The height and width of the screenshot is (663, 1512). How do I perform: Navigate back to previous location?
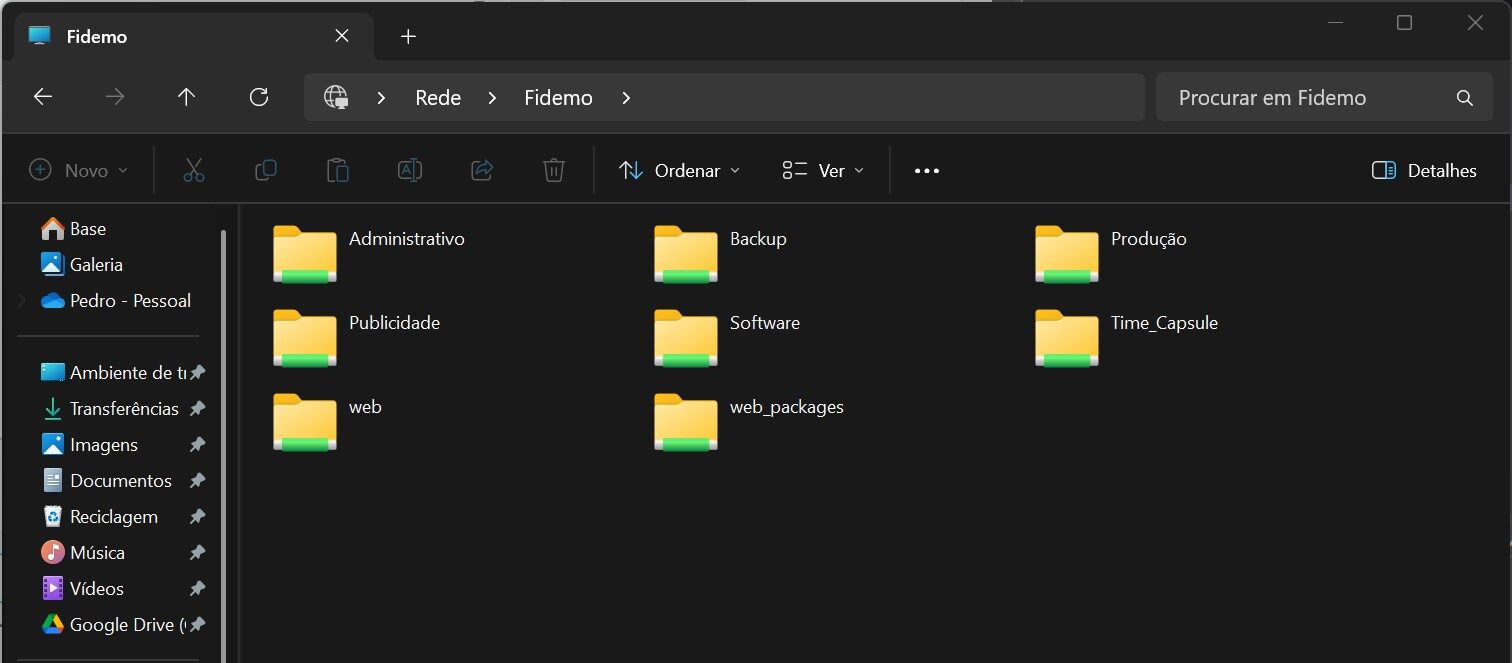43,97
